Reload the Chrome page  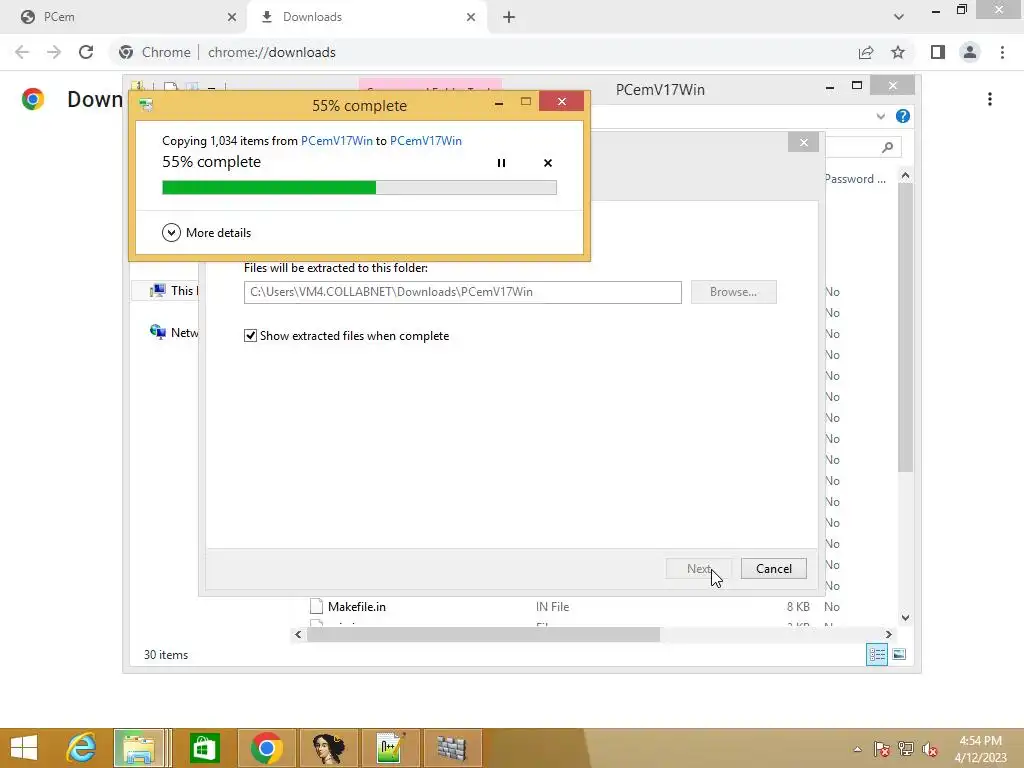pyautogui.click(x=86, y=52)
